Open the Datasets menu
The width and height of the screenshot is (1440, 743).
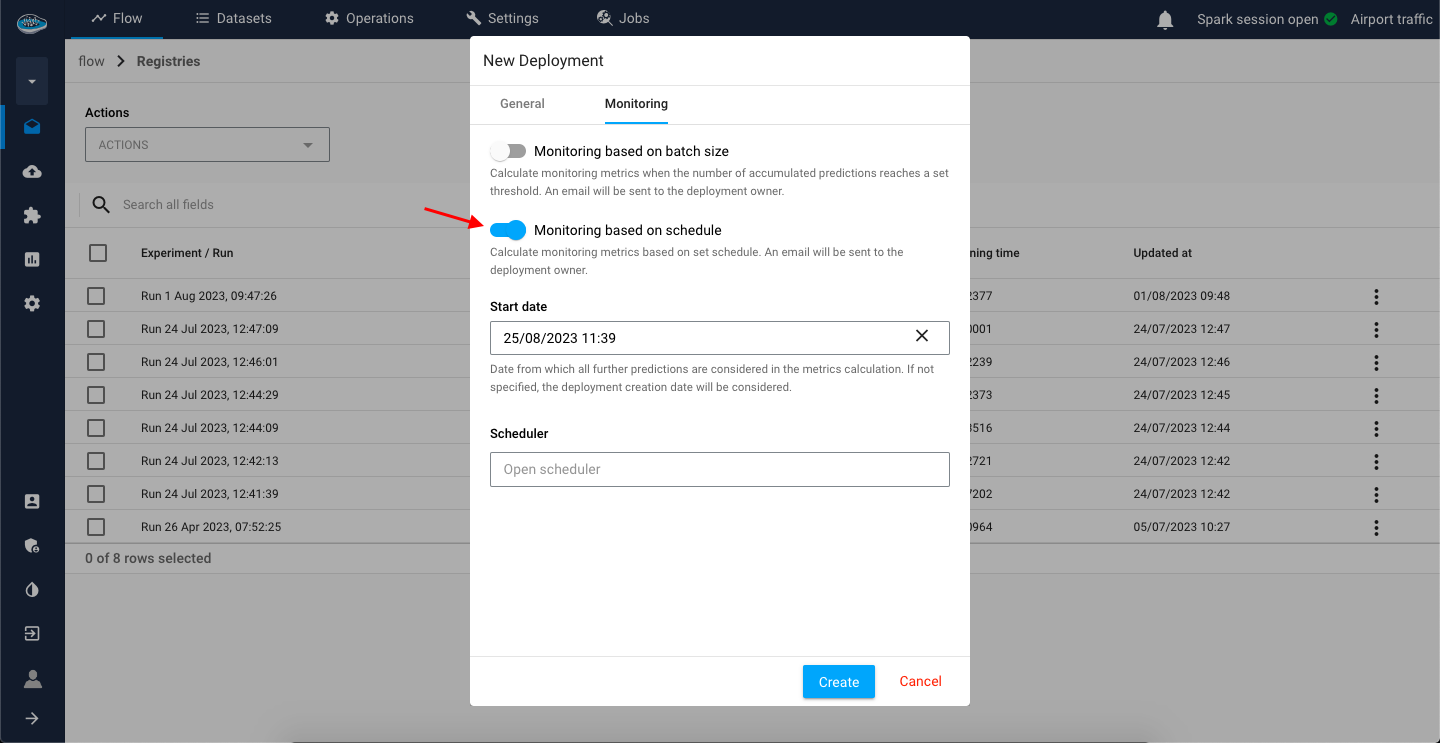click(233, 19)
